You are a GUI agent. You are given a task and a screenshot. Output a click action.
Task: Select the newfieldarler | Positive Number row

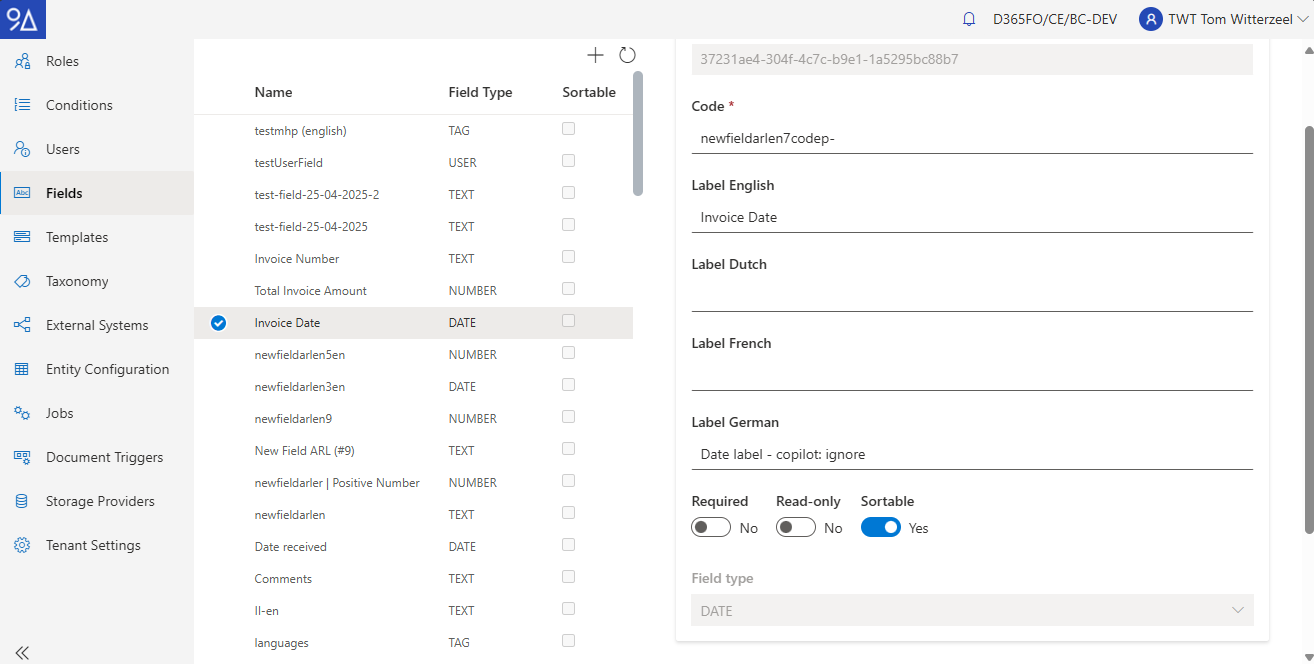click(x=413, y=483)
